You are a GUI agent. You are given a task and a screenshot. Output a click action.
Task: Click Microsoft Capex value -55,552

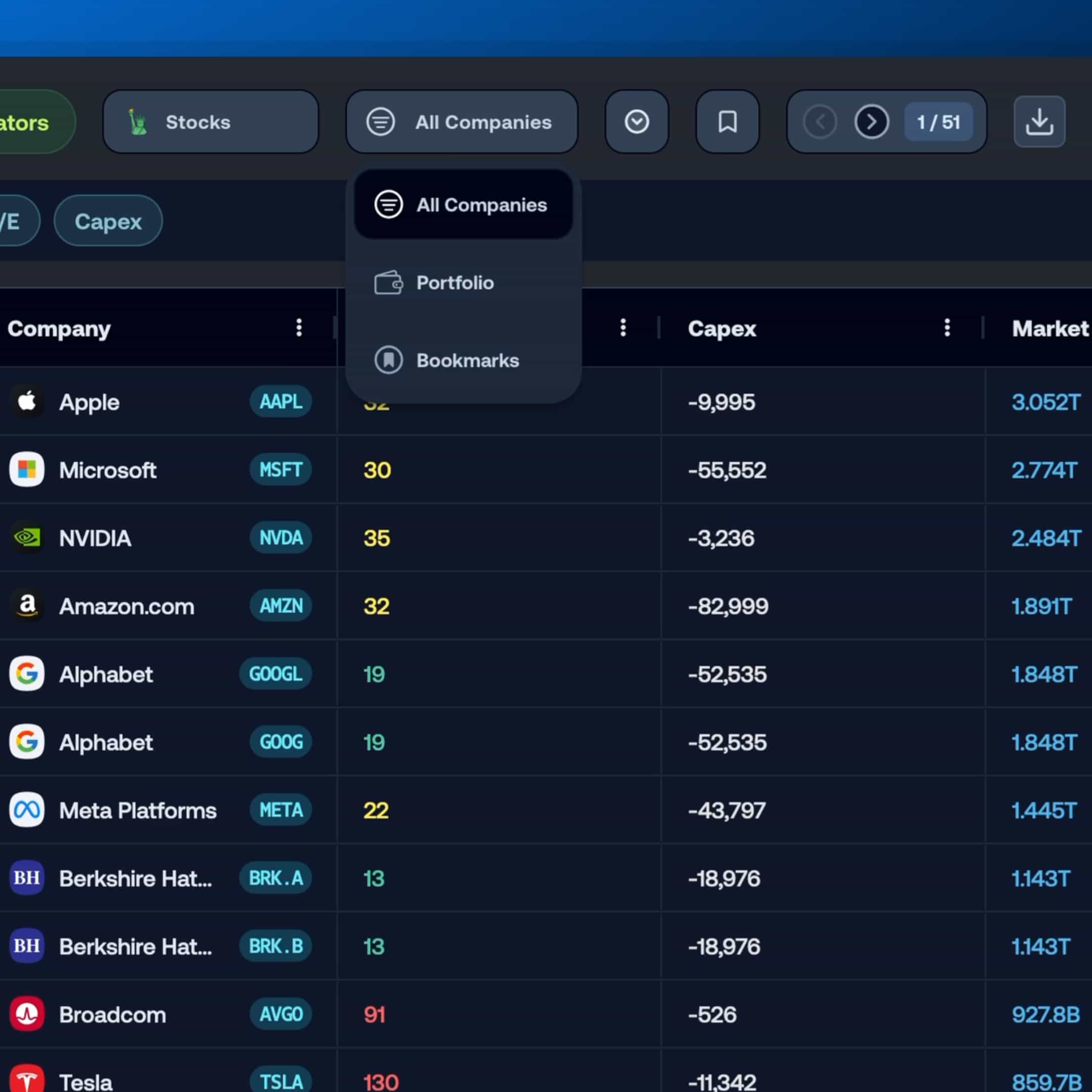(727, 470)
